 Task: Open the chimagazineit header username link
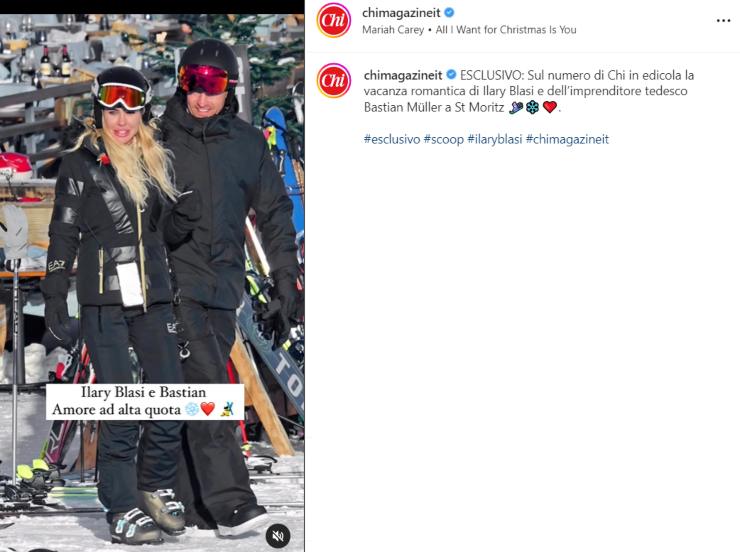401,13
